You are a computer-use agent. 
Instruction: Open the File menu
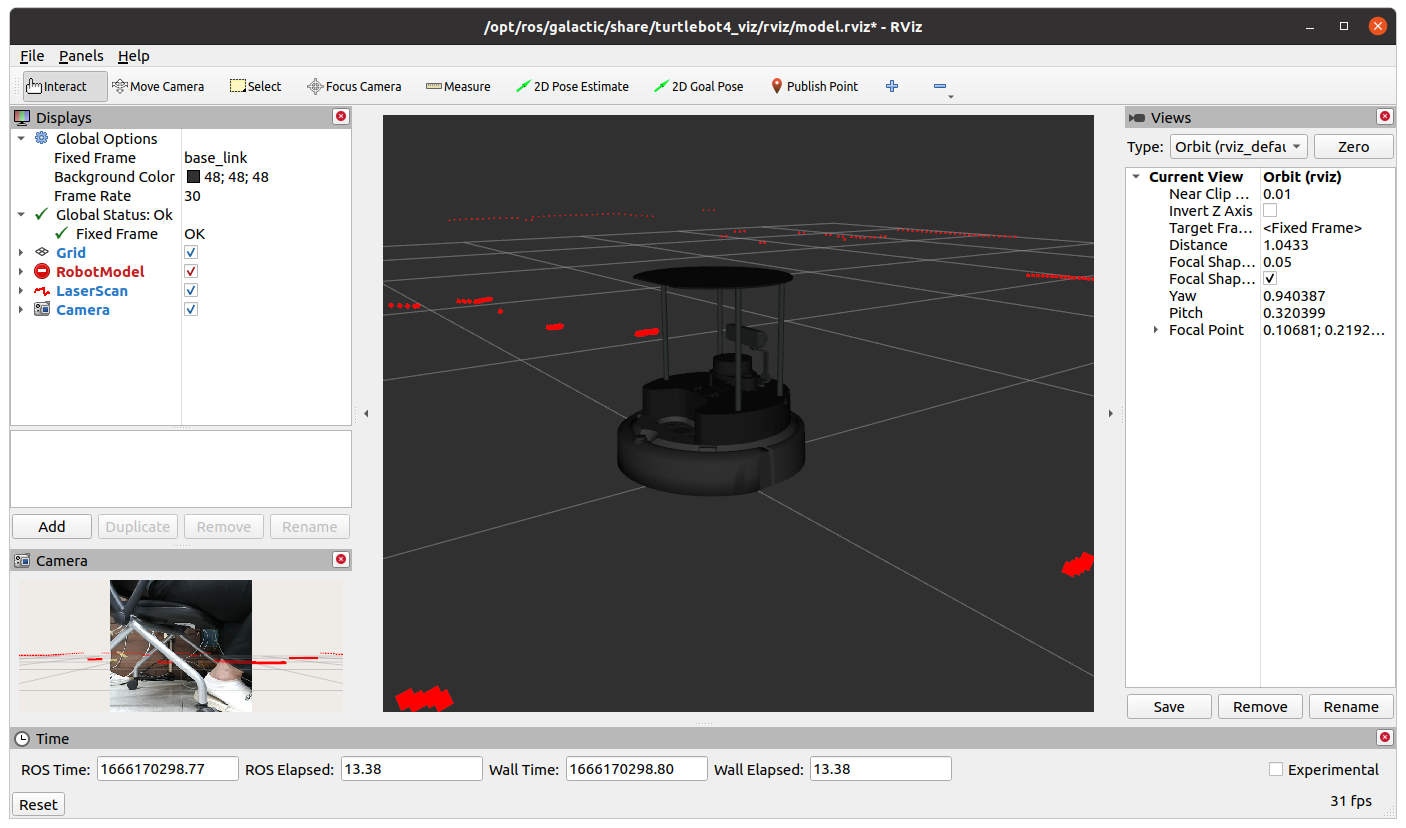point(31,55)
